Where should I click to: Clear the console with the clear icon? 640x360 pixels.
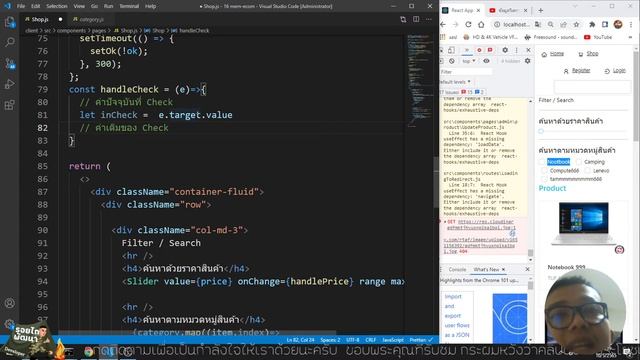click(x=452, y=61)
